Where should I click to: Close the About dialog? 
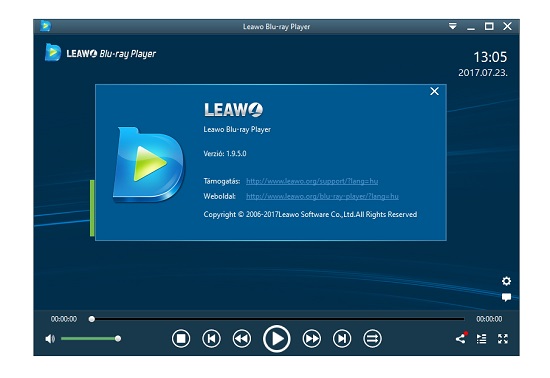(435, 92)
